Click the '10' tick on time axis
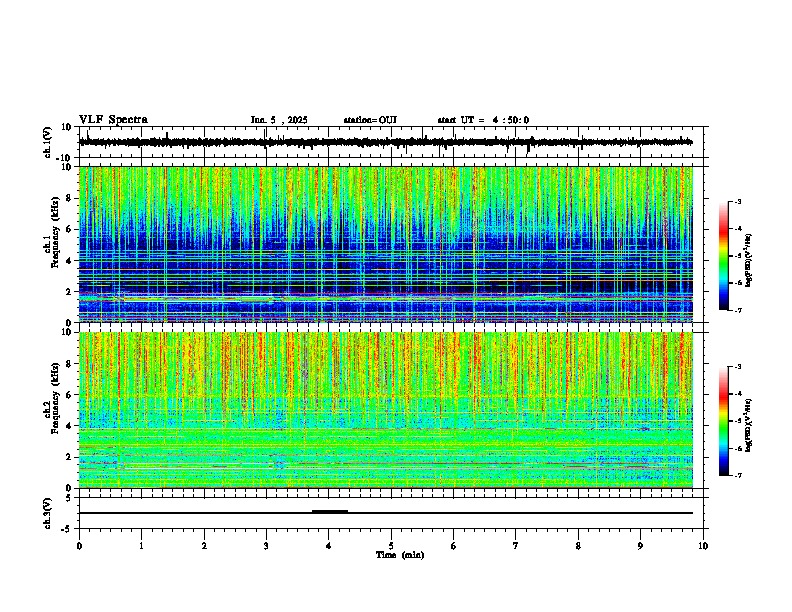Image resolution: width=792 pixels, height=612 pixels. (703, 546)
